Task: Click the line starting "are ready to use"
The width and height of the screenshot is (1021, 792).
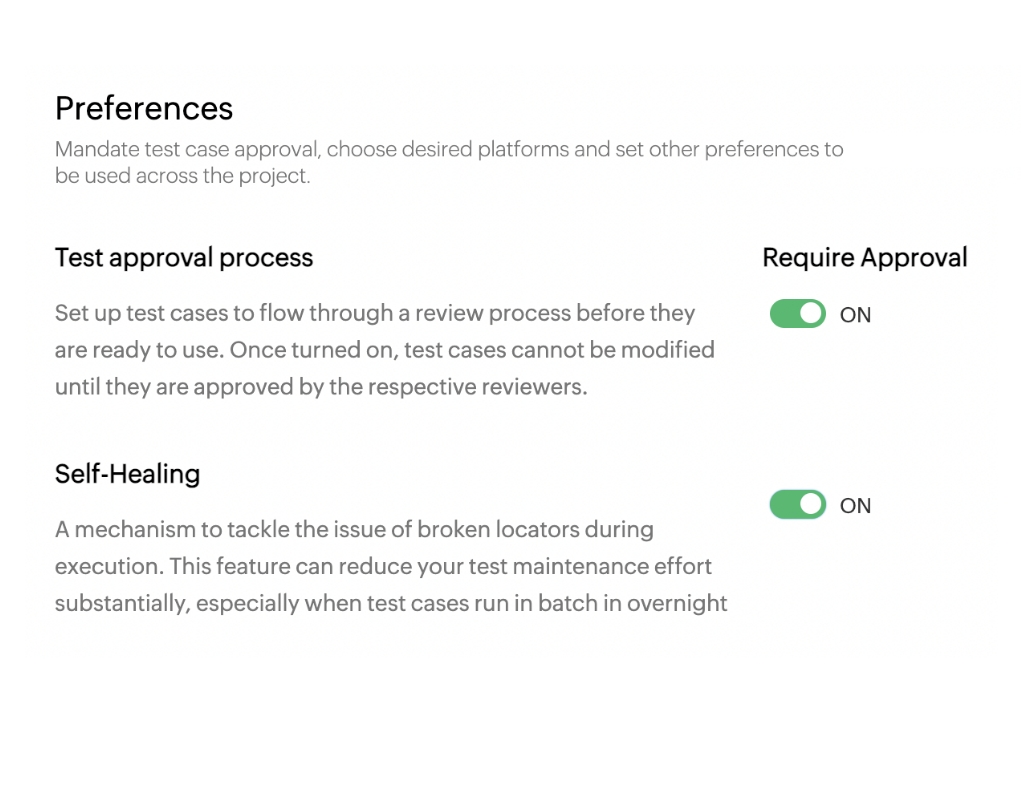Action: point(384,350)
